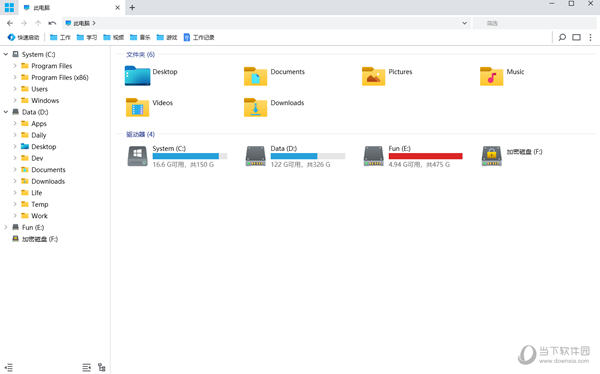The image size is (600, 374).
Task: Toggle the preview pane rectangle icon
Action: pos(576,37)
